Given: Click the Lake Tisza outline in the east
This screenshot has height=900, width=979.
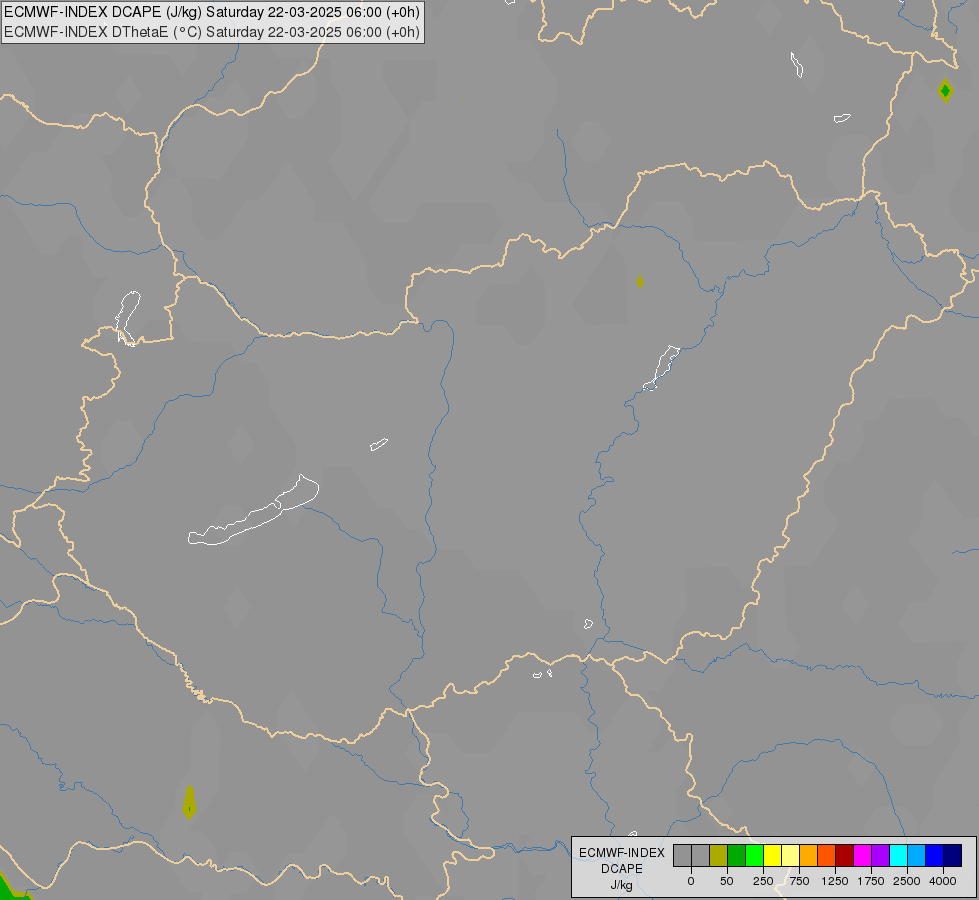Looking at the screenshot, I should (x=662, y=368).
